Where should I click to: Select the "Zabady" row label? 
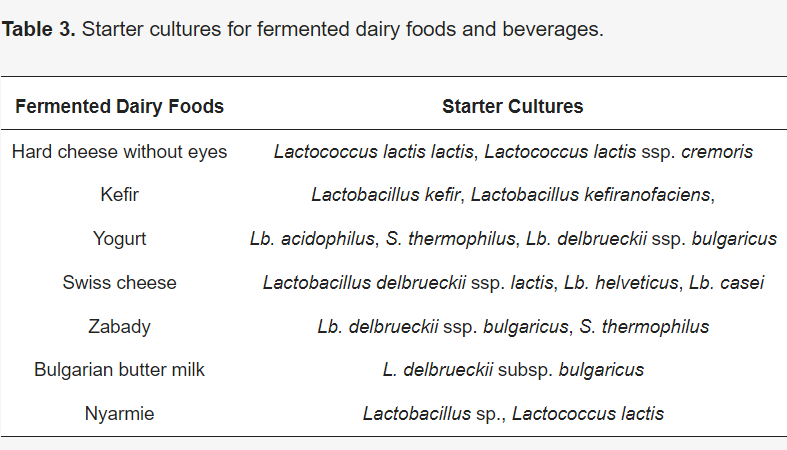(x=119, y=326)
